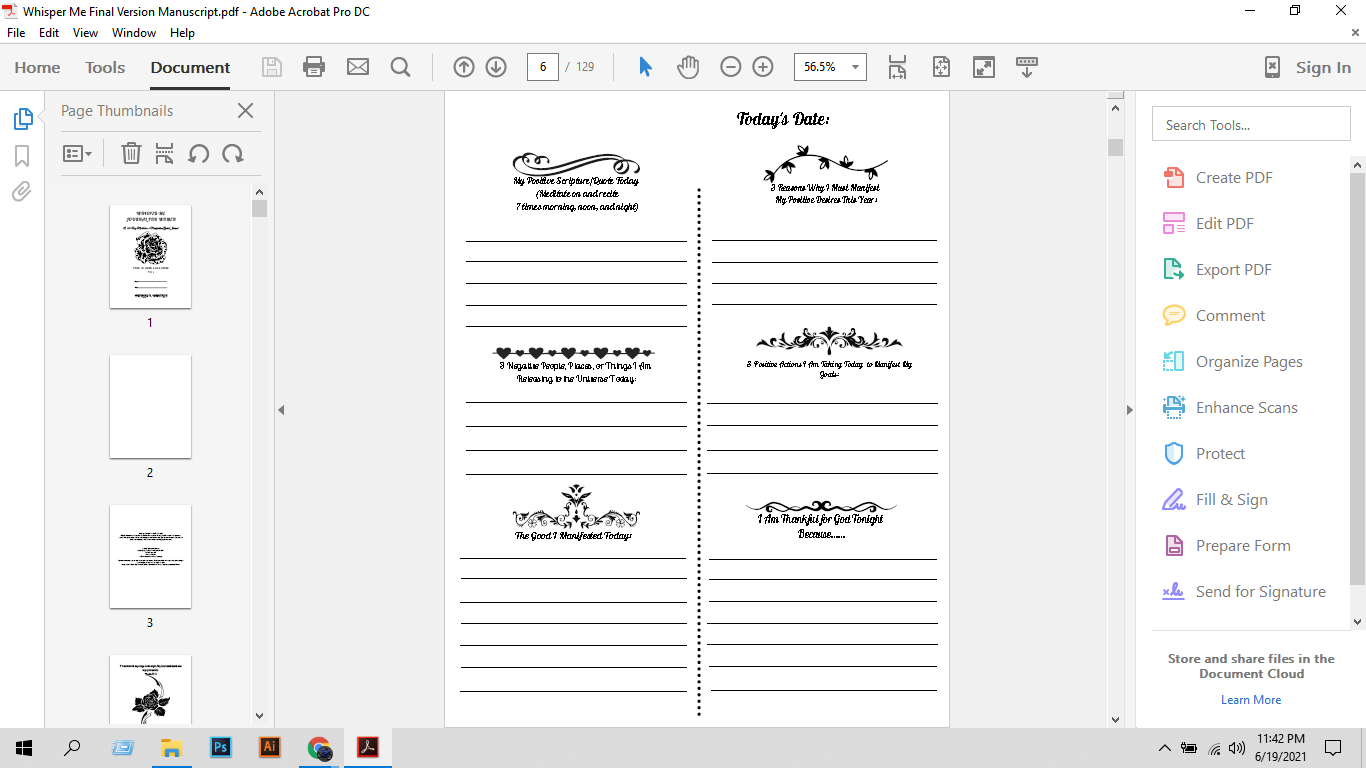Image resolution: width=1366 pixels, height=768 pixels.
Task: Expand the thumbnails options dropdown
Action: (77, 153)
